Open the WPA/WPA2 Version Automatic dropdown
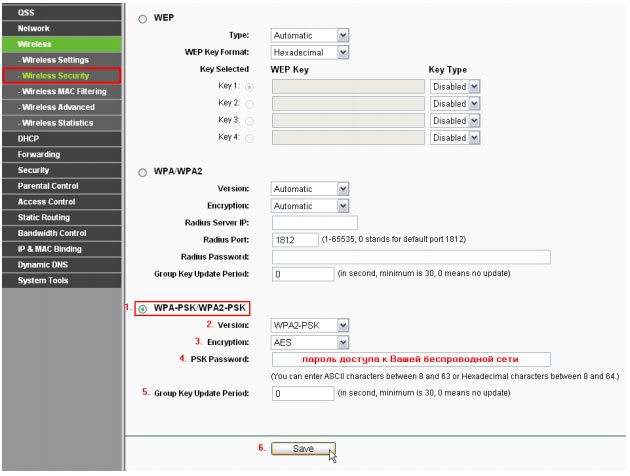 tap(310, 189)
